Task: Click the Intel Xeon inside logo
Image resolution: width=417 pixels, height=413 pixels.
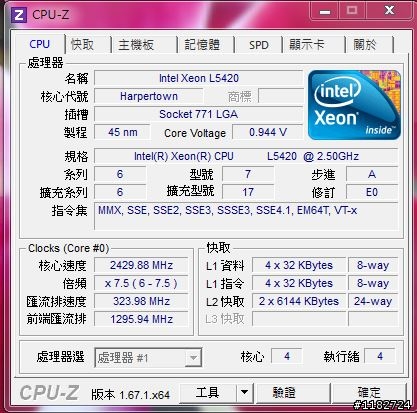Action: 354,105
